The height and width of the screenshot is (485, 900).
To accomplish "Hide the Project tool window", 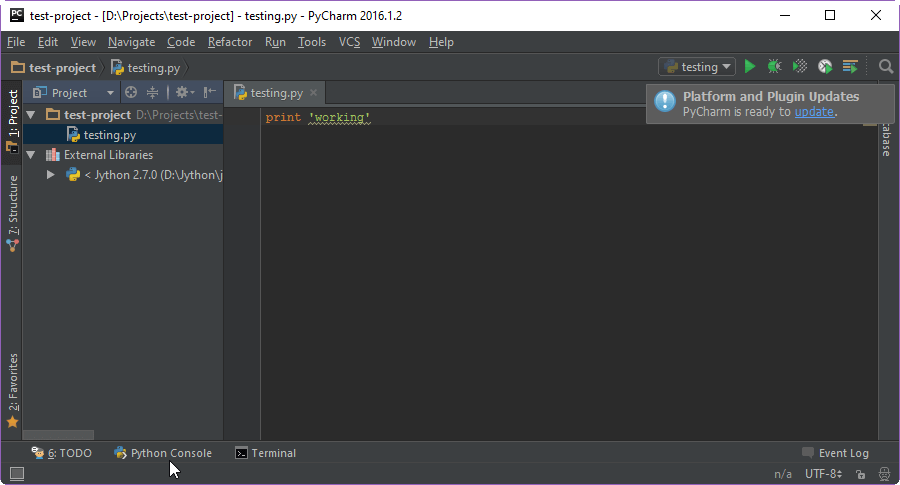I will (210, 92).
